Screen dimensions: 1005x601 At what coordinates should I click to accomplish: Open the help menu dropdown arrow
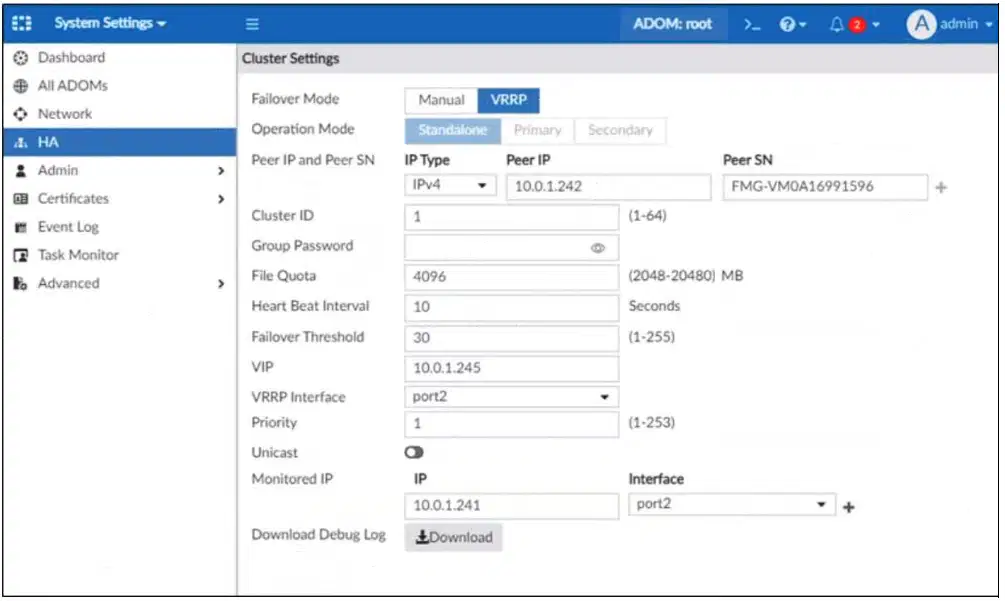tap(802, 25)
